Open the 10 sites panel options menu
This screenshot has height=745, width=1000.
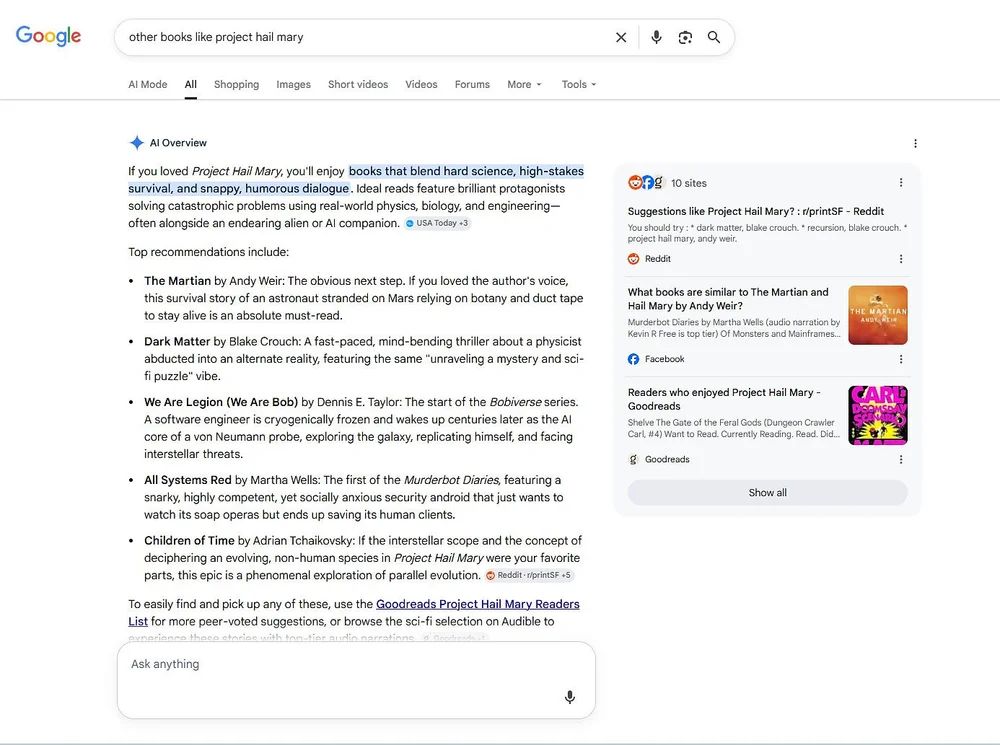901,183
